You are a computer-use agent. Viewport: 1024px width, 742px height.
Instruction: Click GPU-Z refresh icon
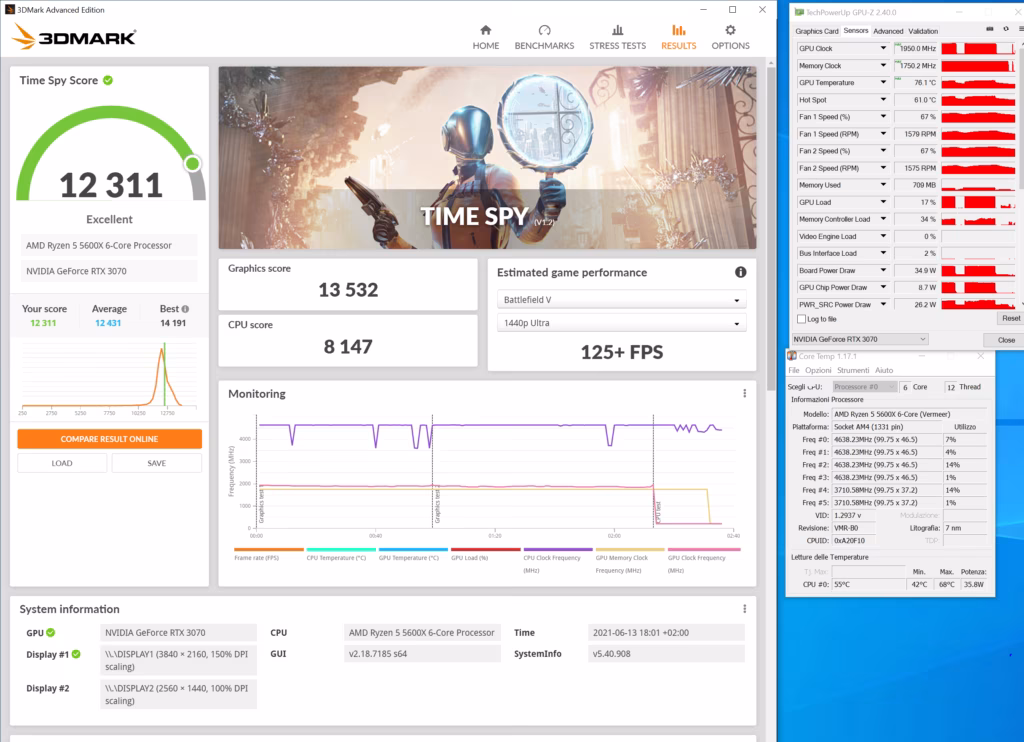pyautogui.click(x=1006, y=29)
